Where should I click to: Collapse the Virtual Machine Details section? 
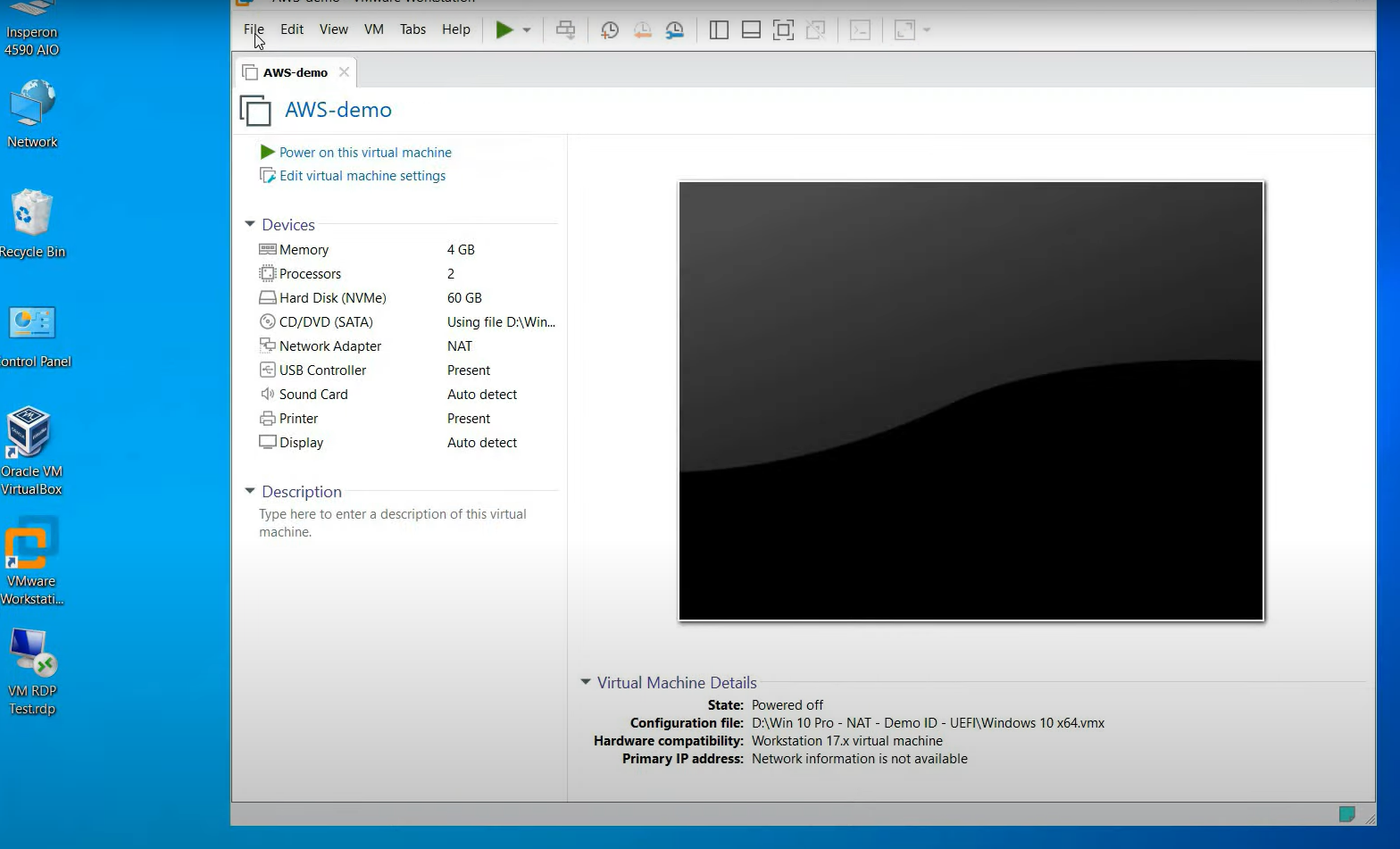coord(586,682)
